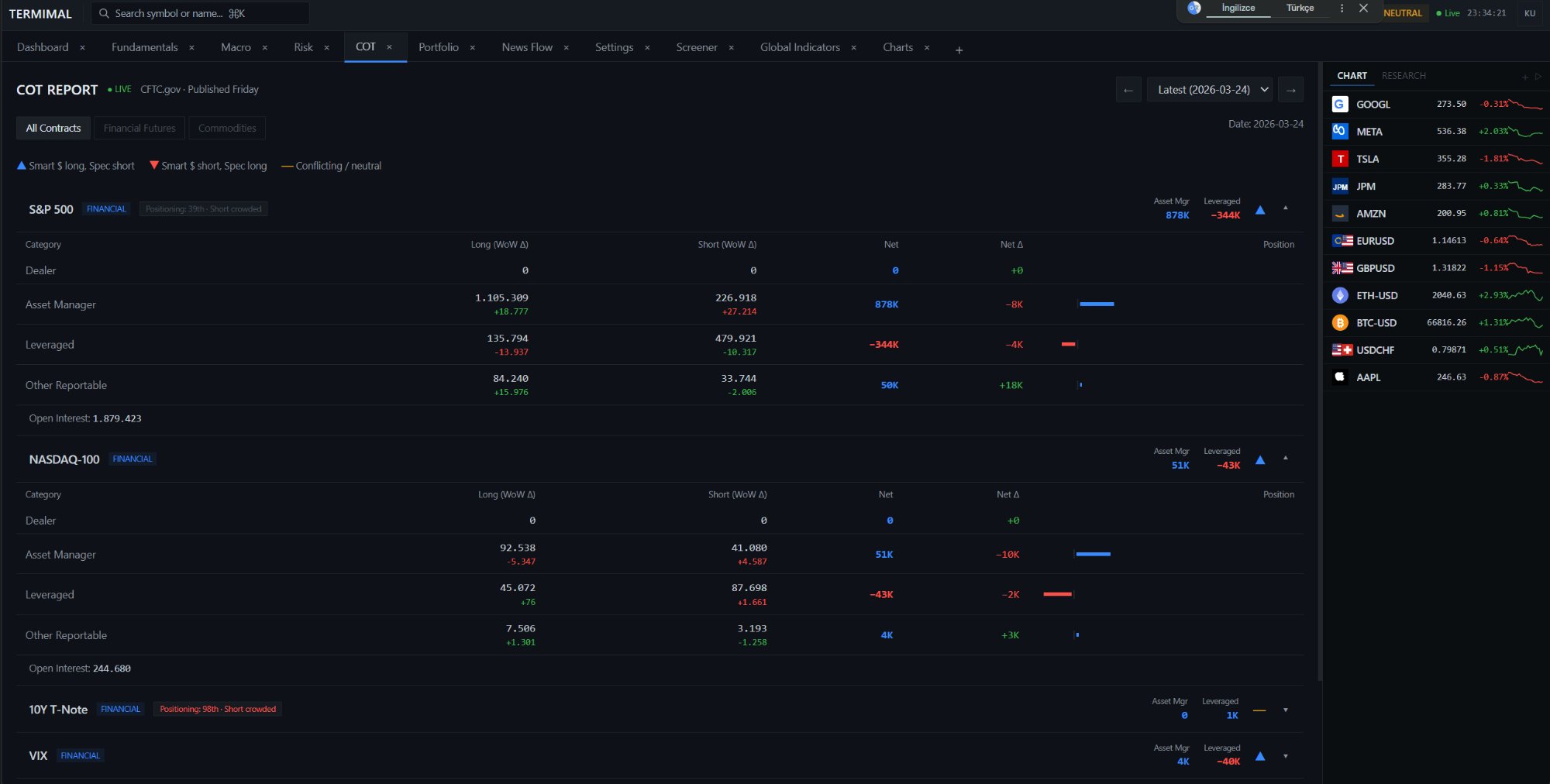Click the Bitcoin BTC-USD icon
The height and width of the screenshot is (784, 1550).
[1340, 323]
